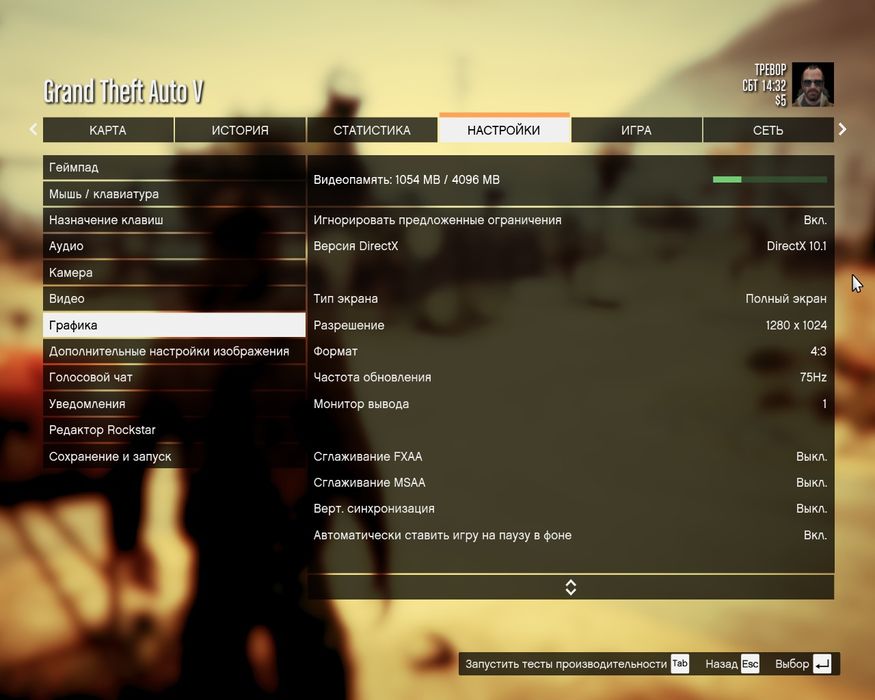Toggle the Сглаживание FXAA option
Image resolution: width=875 pixels, height=700 pixels.
click(x=570, y=456)
